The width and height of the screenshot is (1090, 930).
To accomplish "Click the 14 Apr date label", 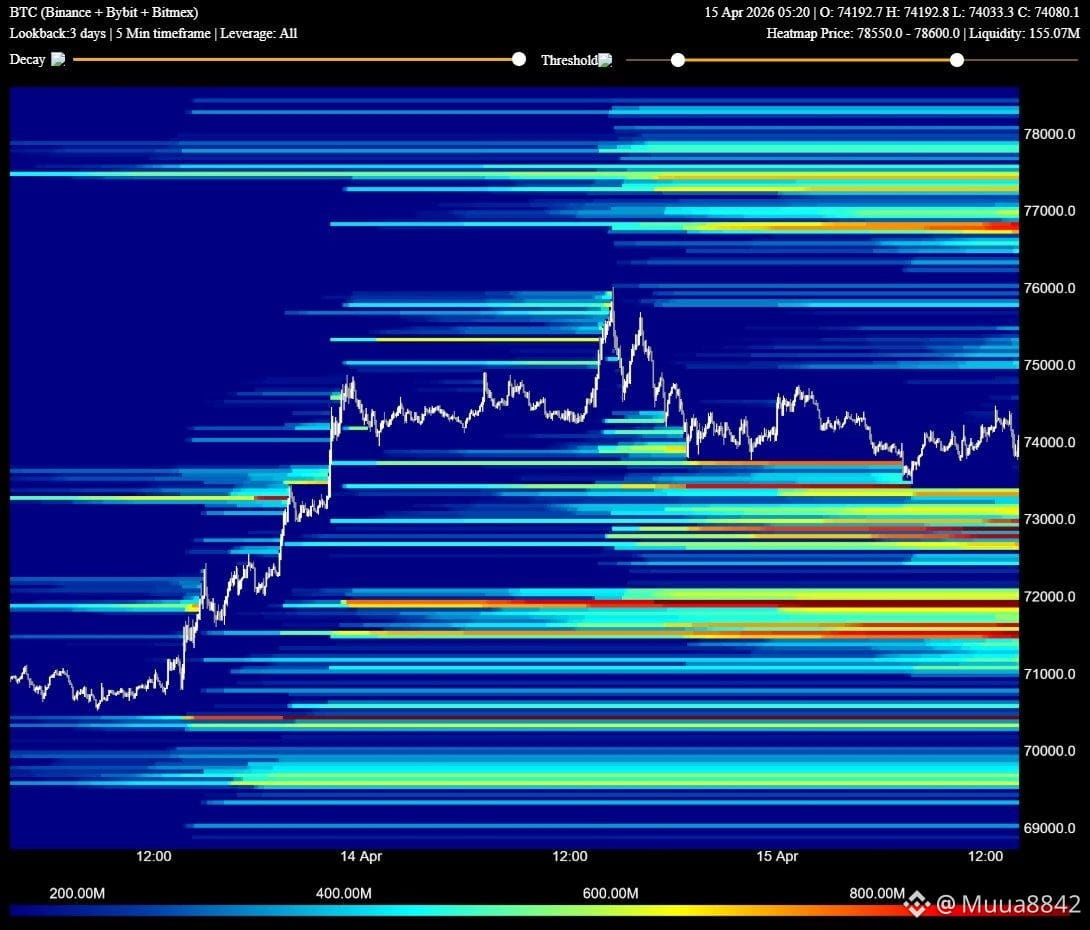I will 361,856.
